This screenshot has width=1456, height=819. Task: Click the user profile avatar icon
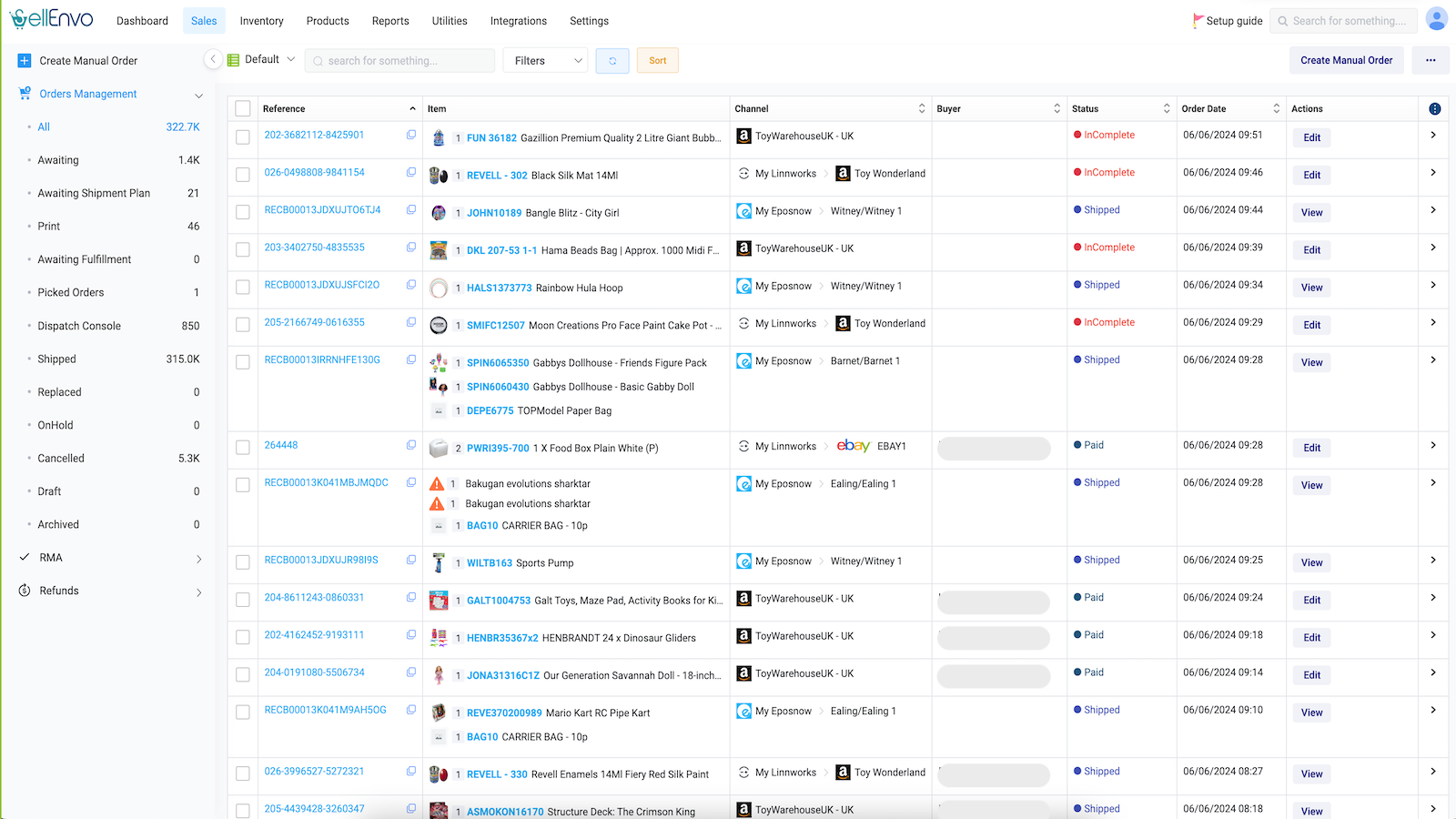tap(1437, 19)
